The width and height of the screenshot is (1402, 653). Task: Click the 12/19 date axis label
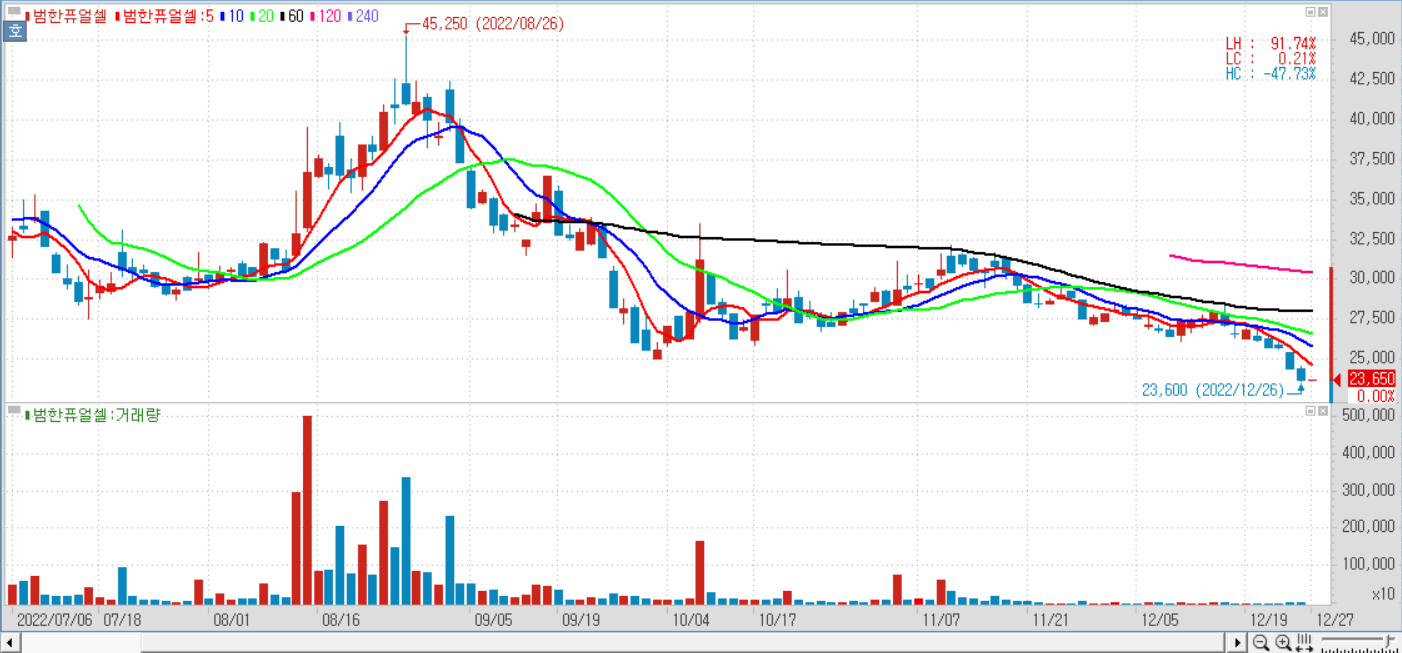[x=1269, y=620]
